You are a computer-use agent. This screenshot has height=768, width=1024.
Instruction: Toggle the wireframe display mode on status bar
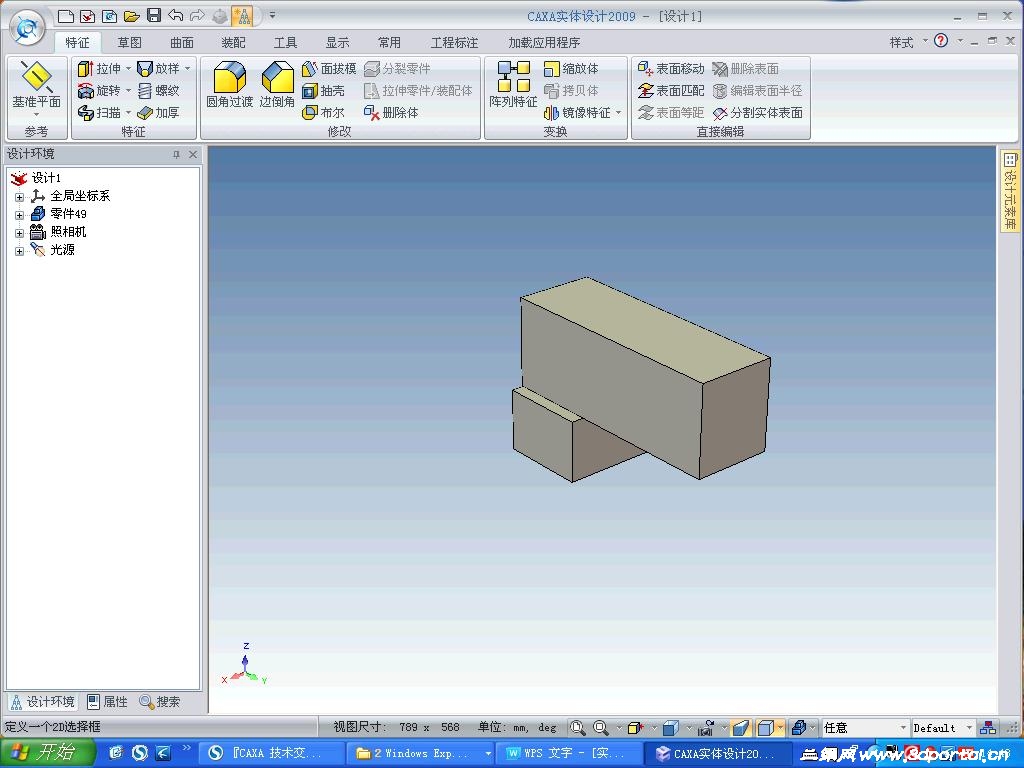(767, 727)
